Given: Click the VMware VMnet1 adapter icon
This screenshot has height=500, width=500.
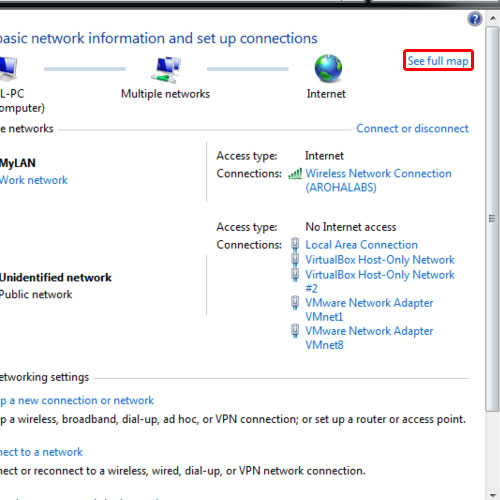Looking at the screenshot, I should coord(295,303).
